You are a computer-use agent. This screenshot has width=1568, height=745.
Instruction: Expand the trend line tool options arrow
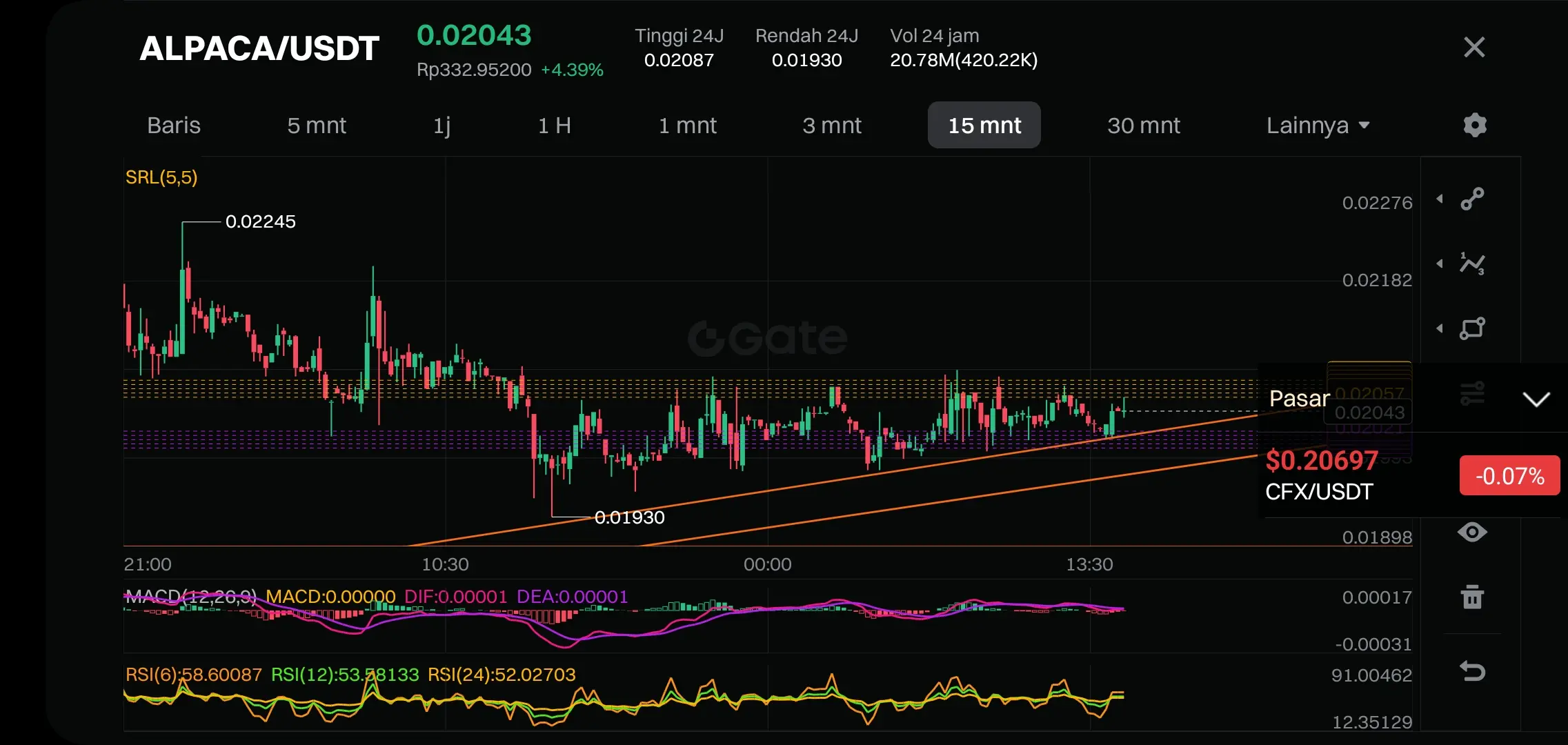[x=1440, y=199]
